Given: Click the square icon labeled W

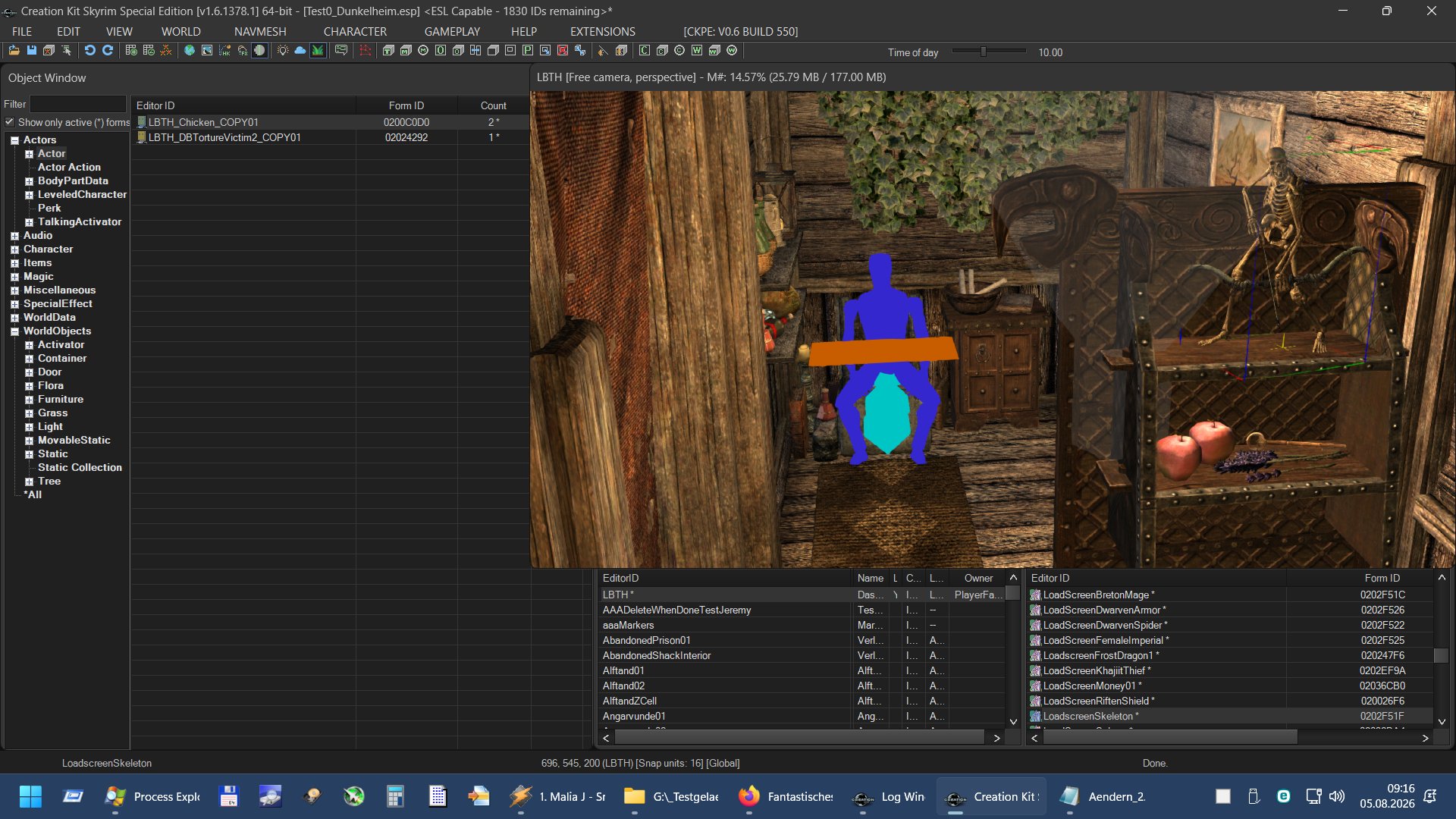Looking at the screenshot, I should (697, 51).
